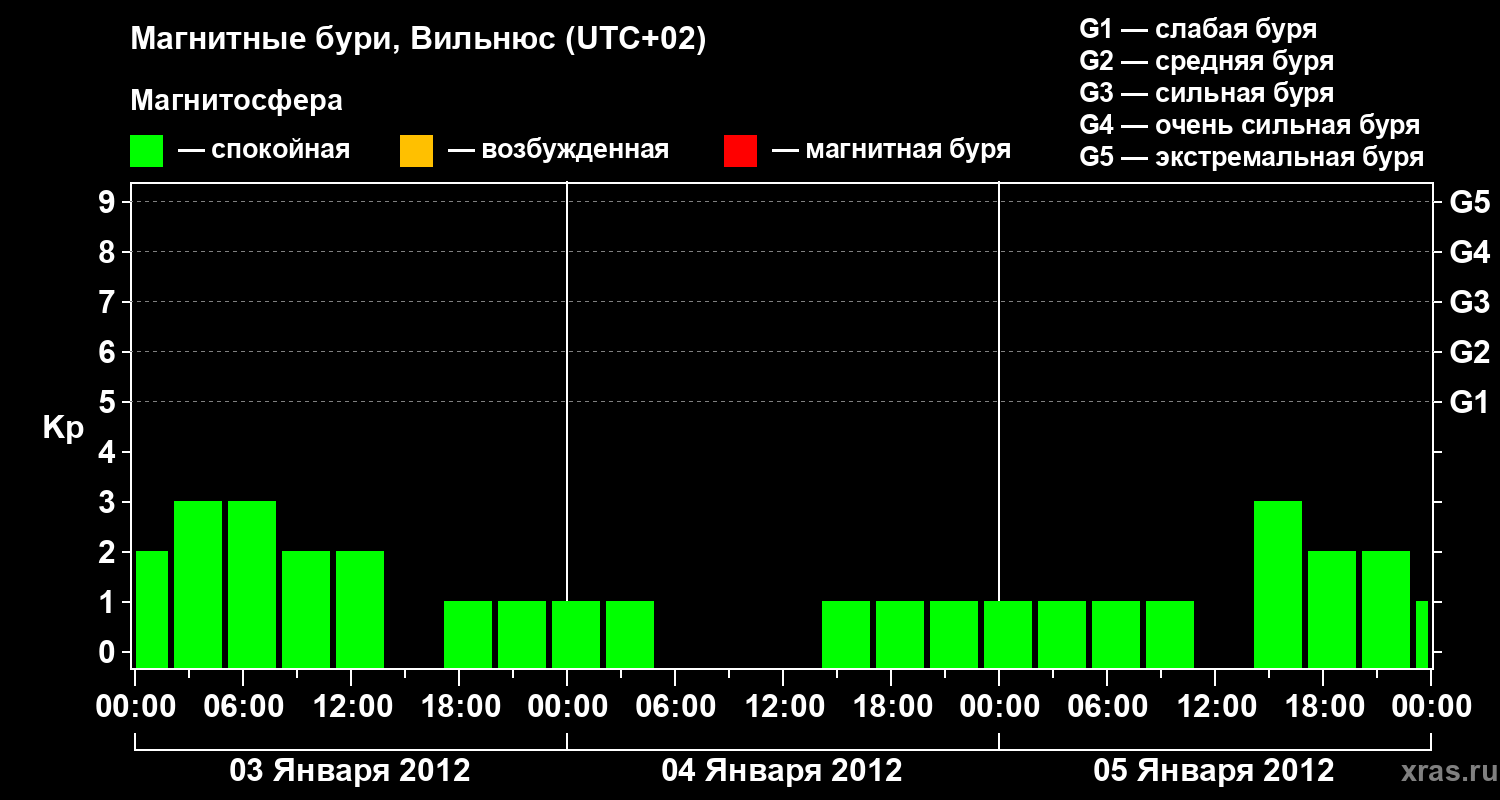Click the right-axis 'G2' storm level label

coord(1470,352)
